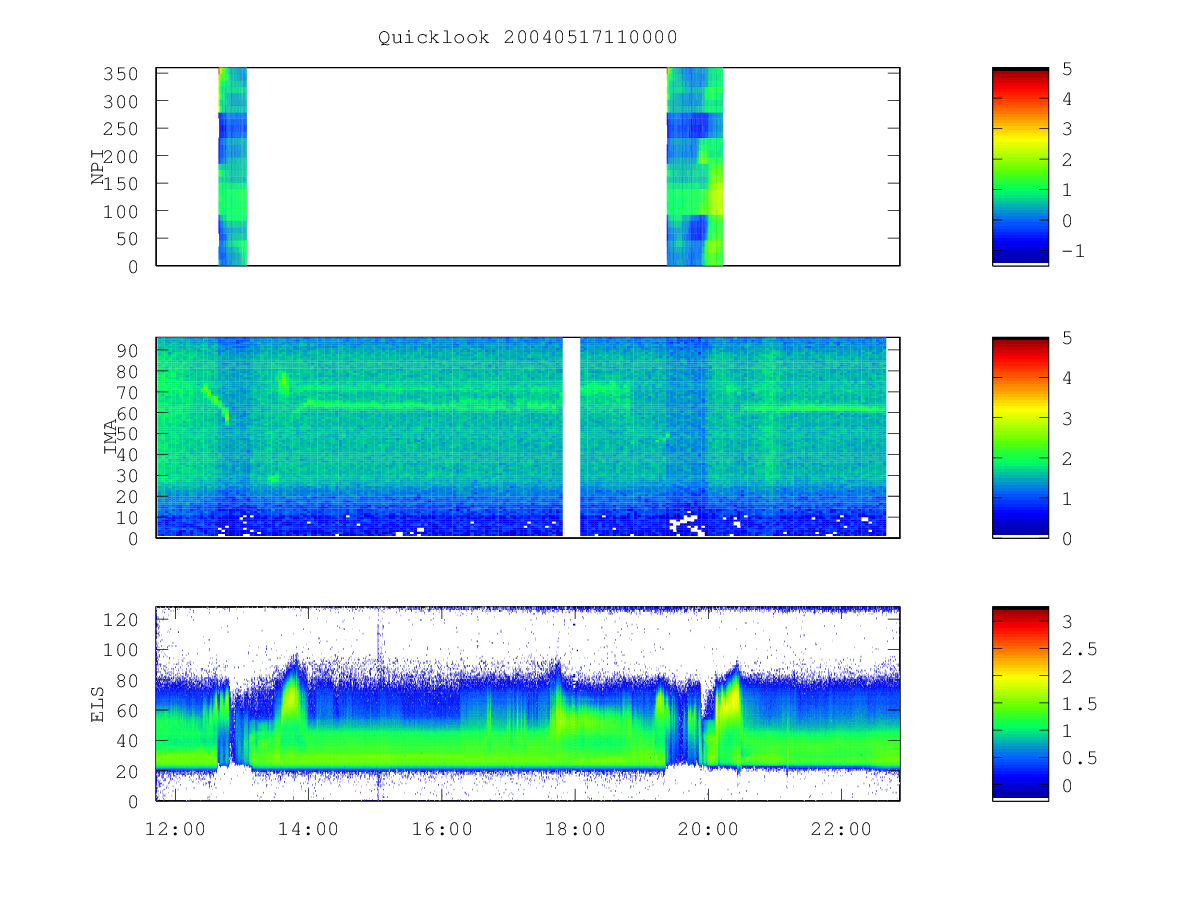
Task: Click the 12:00 time axis label
Action: coord(176,829)
